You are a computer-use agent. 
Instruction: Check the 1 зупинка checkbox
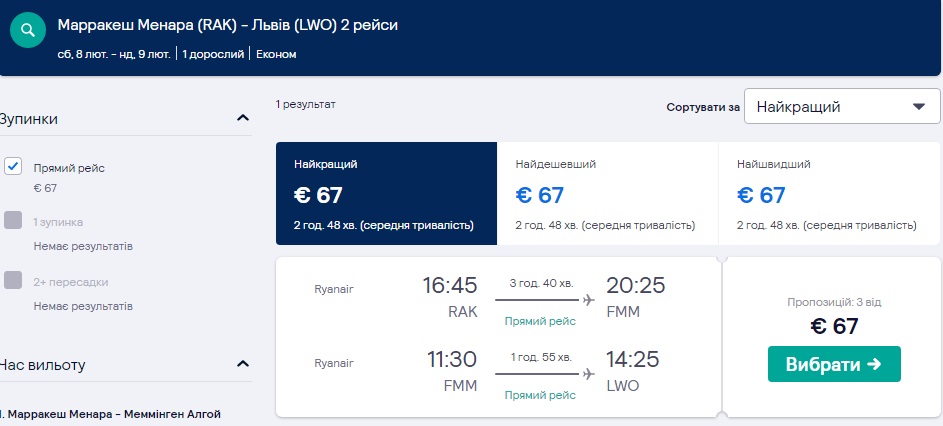(13, 221)
